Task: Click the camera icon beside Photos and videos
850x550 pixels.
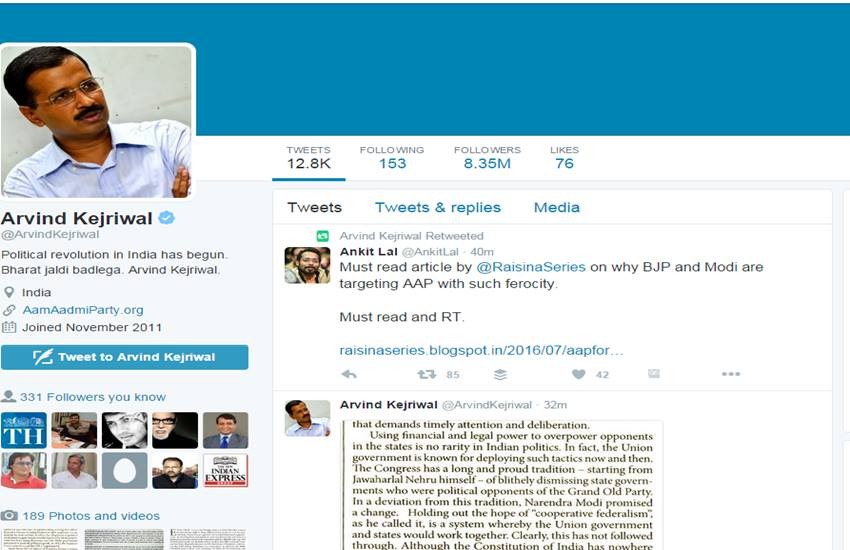Action: point(9,515)
